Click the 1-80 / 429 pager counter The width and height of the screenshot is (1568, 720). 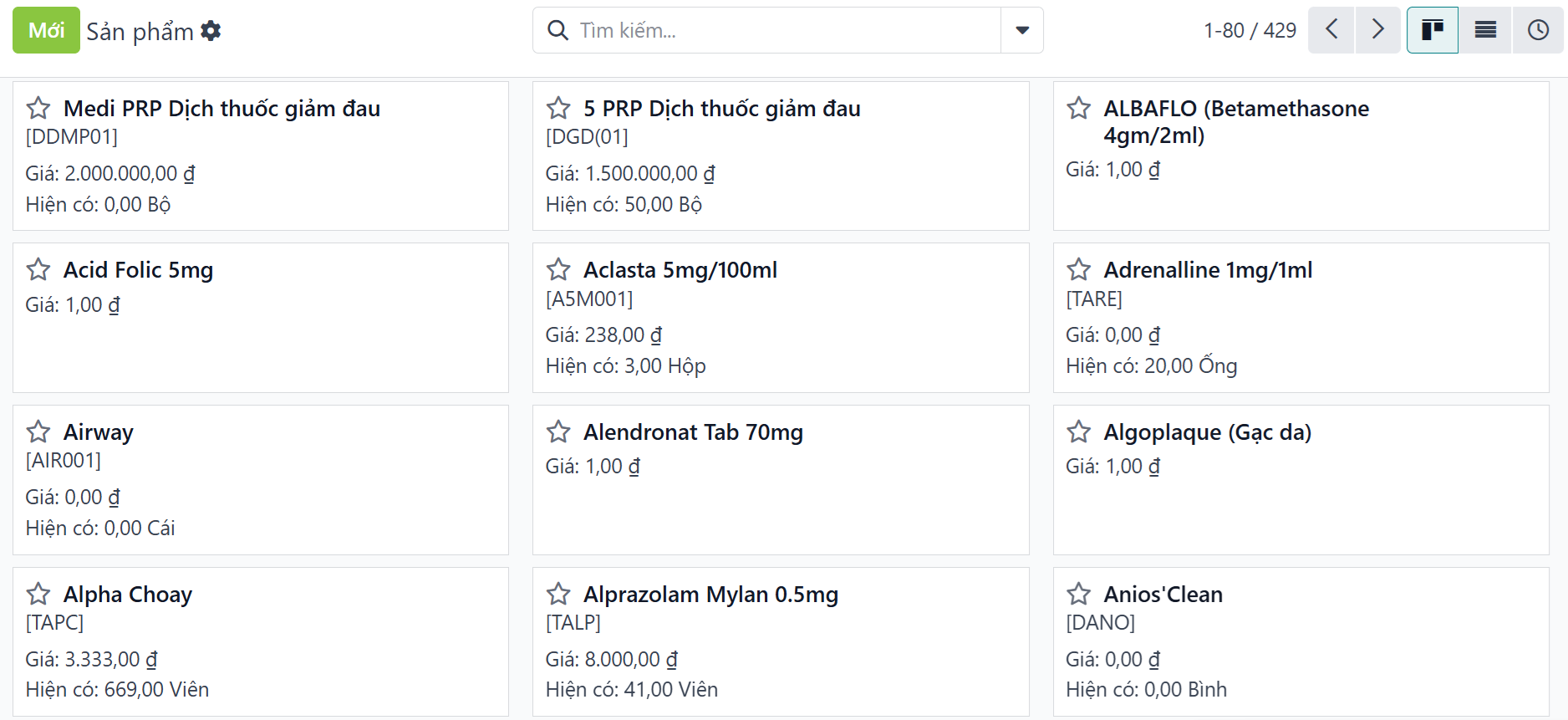(1250, 31)
